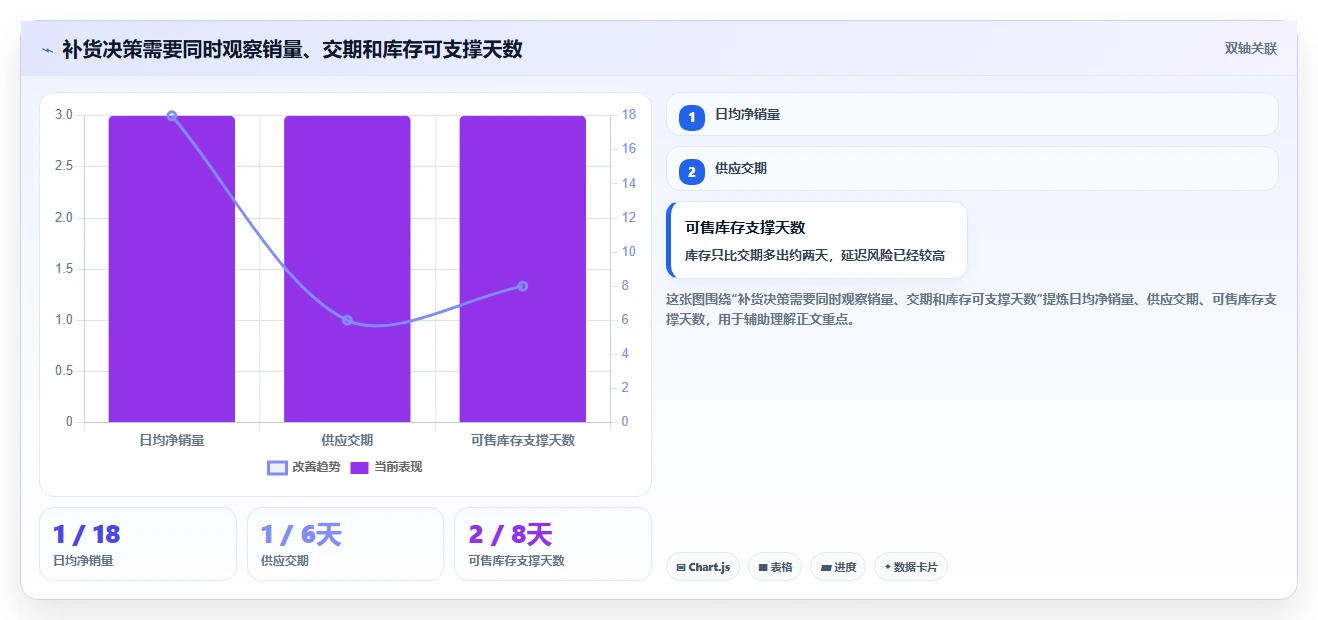Click the 表格 tag
The height and width of the screenshot is (620, 1318).
(x=775, y=567)
